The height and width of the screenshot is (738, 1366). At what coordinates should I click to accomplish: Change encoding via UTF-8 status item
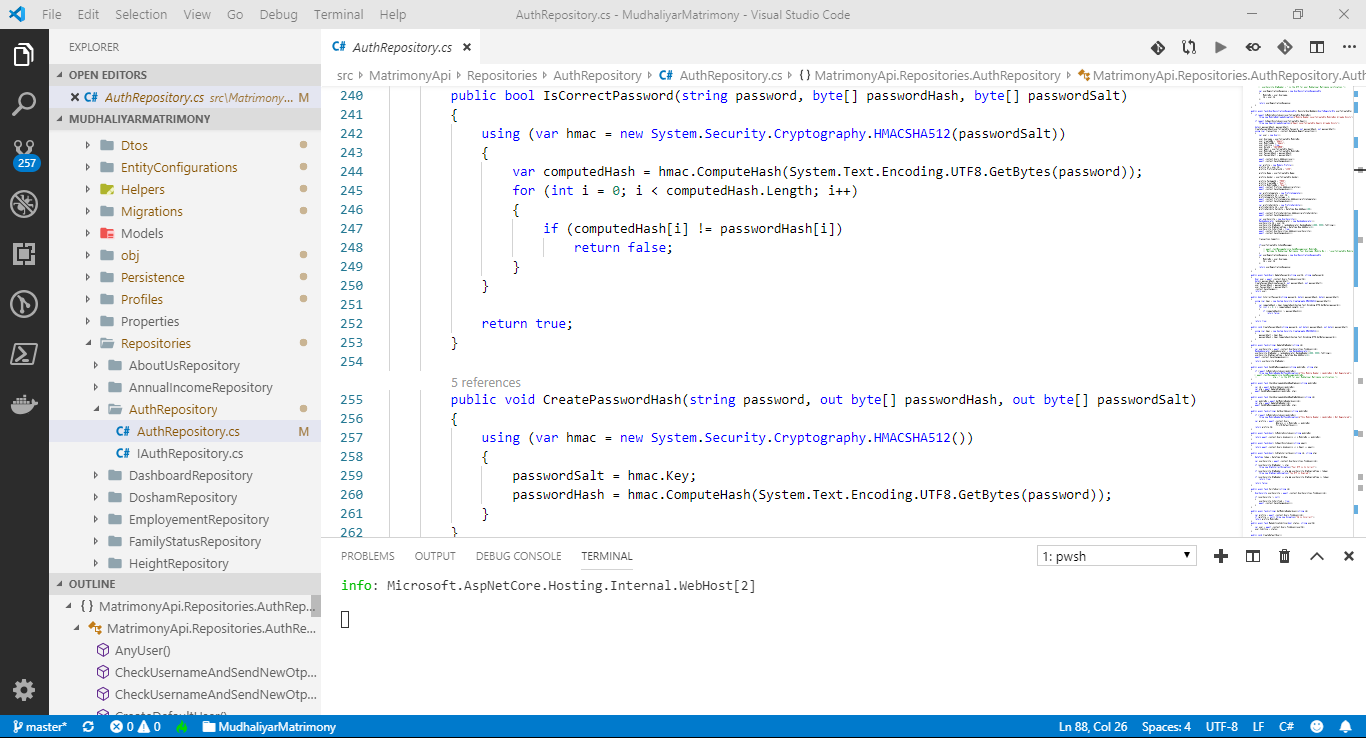click(1221, 727)
